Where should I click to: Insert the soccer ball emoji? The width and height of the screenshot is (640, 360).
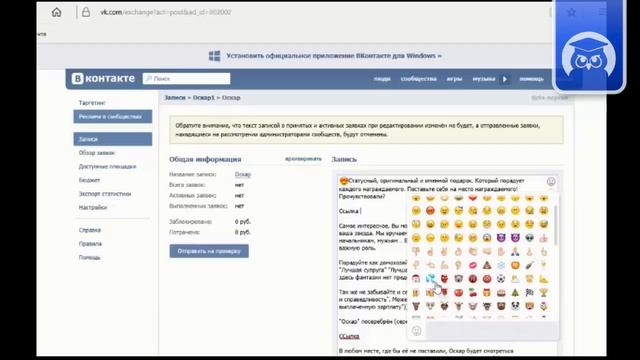point(501,279)
